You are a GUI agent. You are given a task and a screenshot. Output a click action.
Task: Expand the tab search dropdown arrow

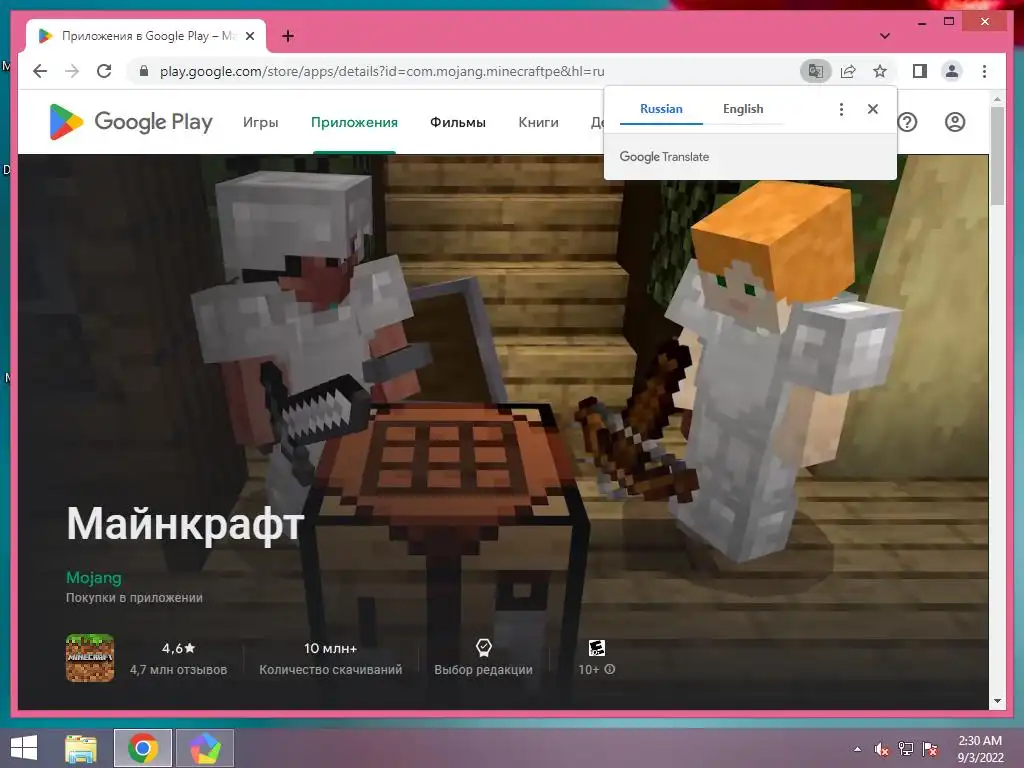click(x=884, y=36)
